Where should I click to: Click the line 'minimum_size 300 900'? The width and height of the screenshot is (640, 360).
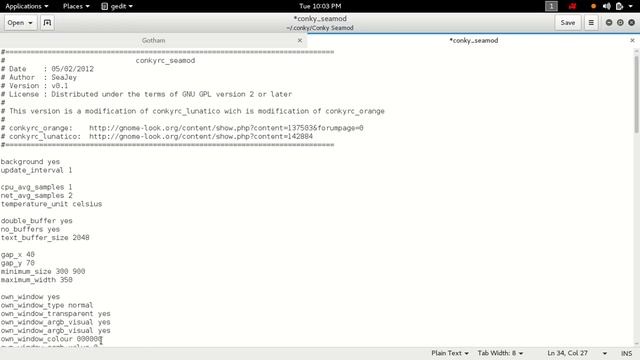[x=43, y=271]
